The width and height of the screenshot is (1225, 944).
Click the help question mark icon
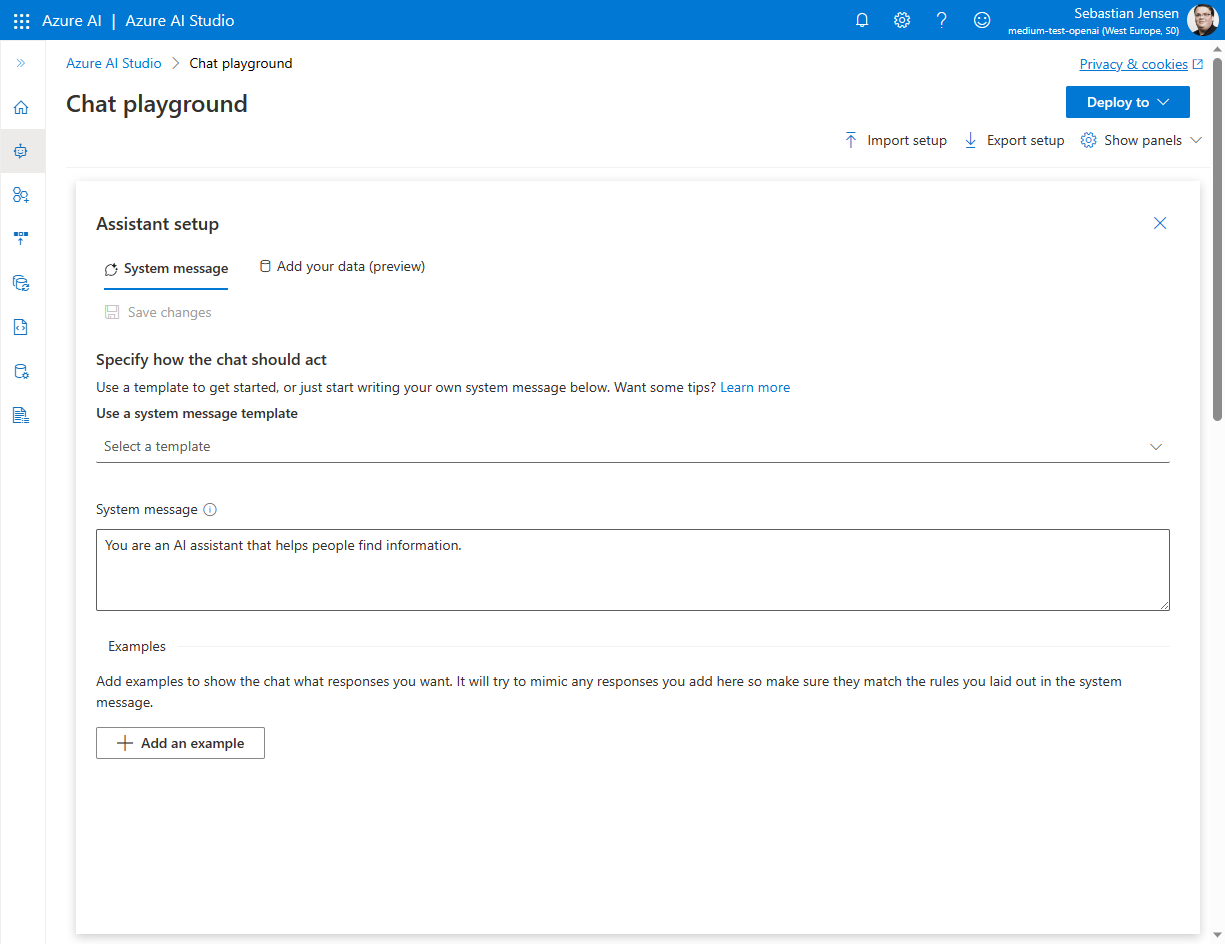(941, 20)
